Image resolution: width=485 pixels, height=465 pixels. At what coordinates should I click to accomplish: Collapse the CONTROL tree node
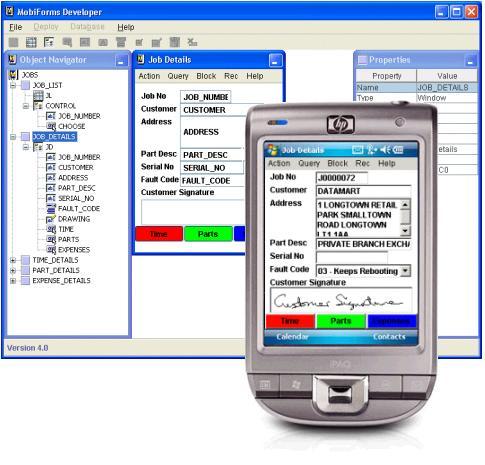click(x=26, y=106)
